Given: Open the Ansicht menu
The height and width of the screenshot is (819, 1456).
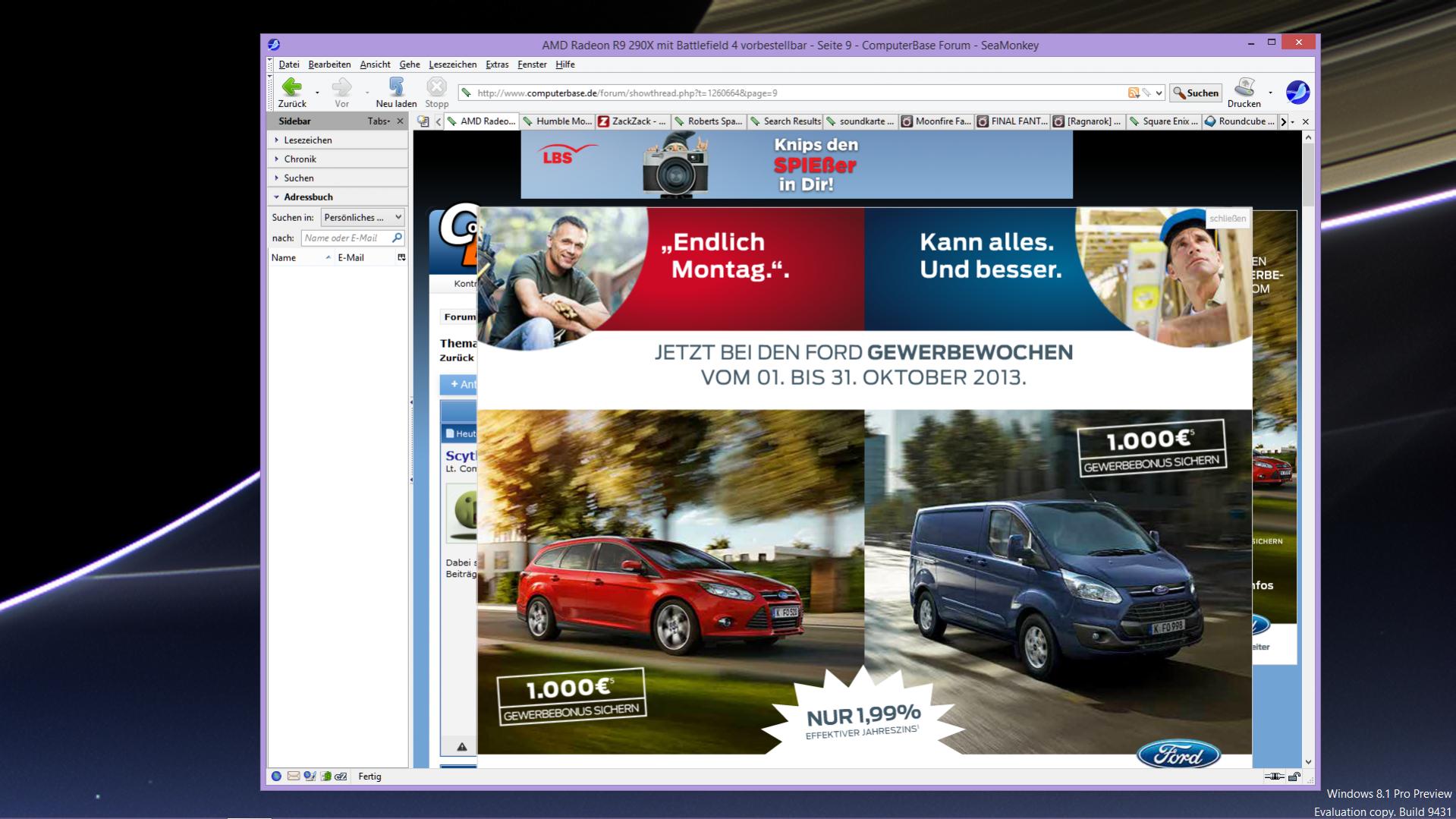Looking at the screenshot, I should coord(375,65).
